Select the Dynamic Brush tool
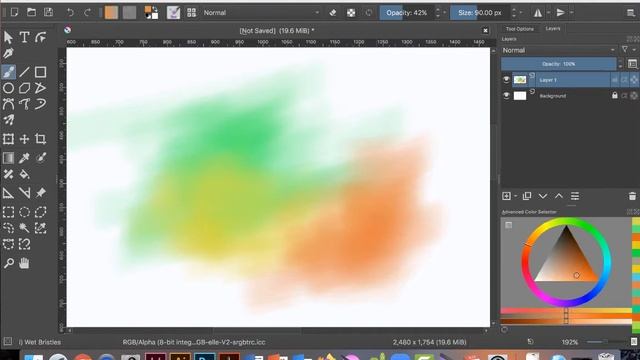640x360 pixels. pyautogui.click(x=40, y=104)
